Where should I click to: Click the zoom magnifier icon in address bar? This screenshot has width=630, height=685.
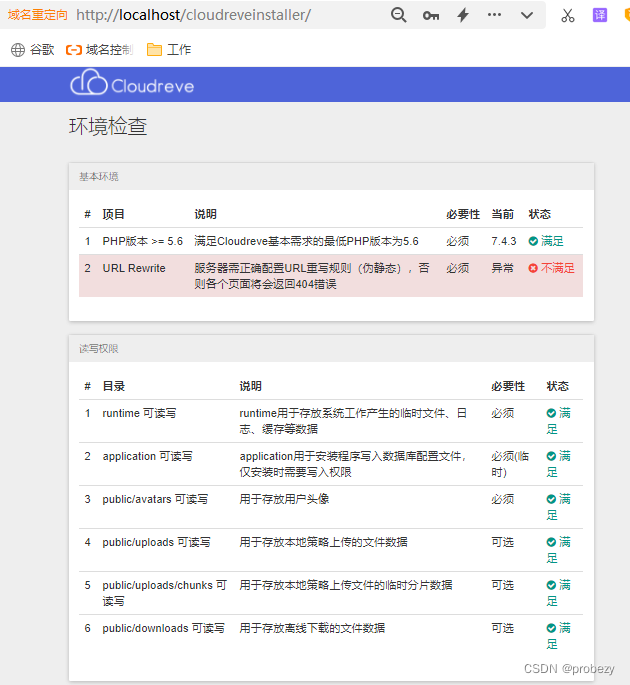point(398,15)
